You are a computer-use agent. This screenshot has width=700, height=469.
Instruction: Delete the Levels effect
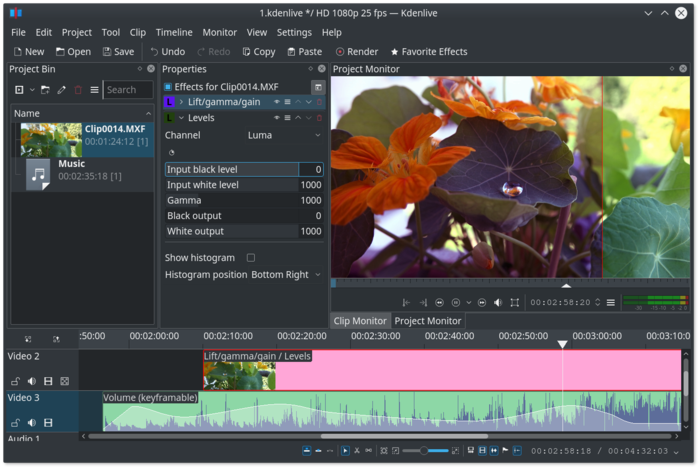[320, 118]
